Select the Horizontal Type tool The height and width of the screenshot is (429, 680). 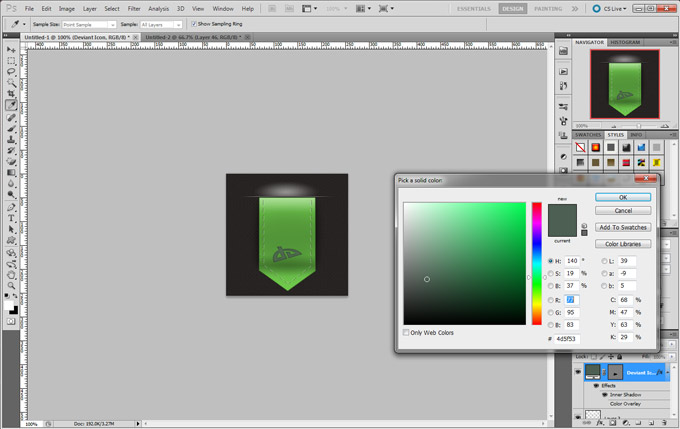(12, 217)
